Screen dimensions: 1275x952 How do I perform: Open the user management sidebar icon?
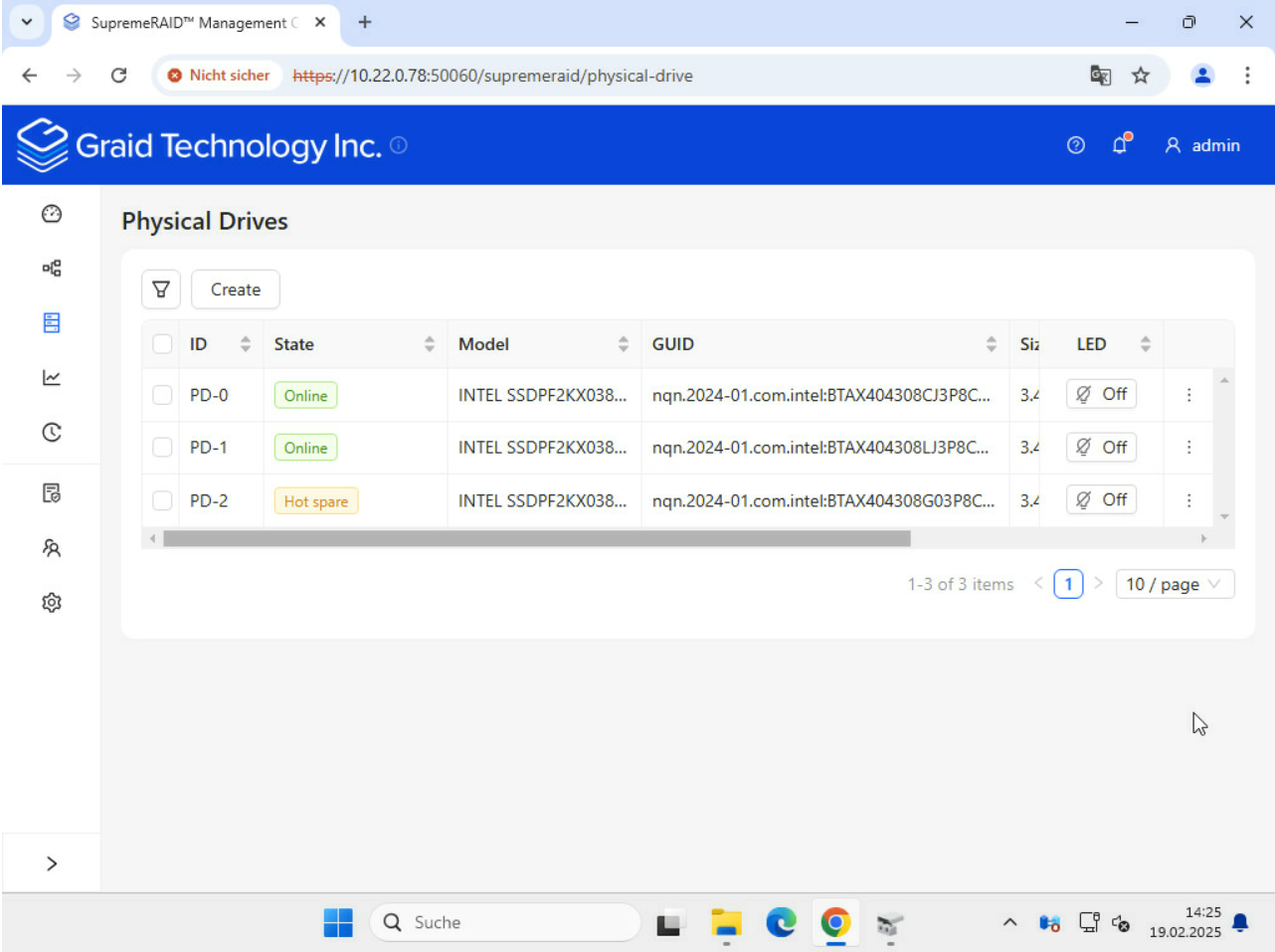click(52, 547)
